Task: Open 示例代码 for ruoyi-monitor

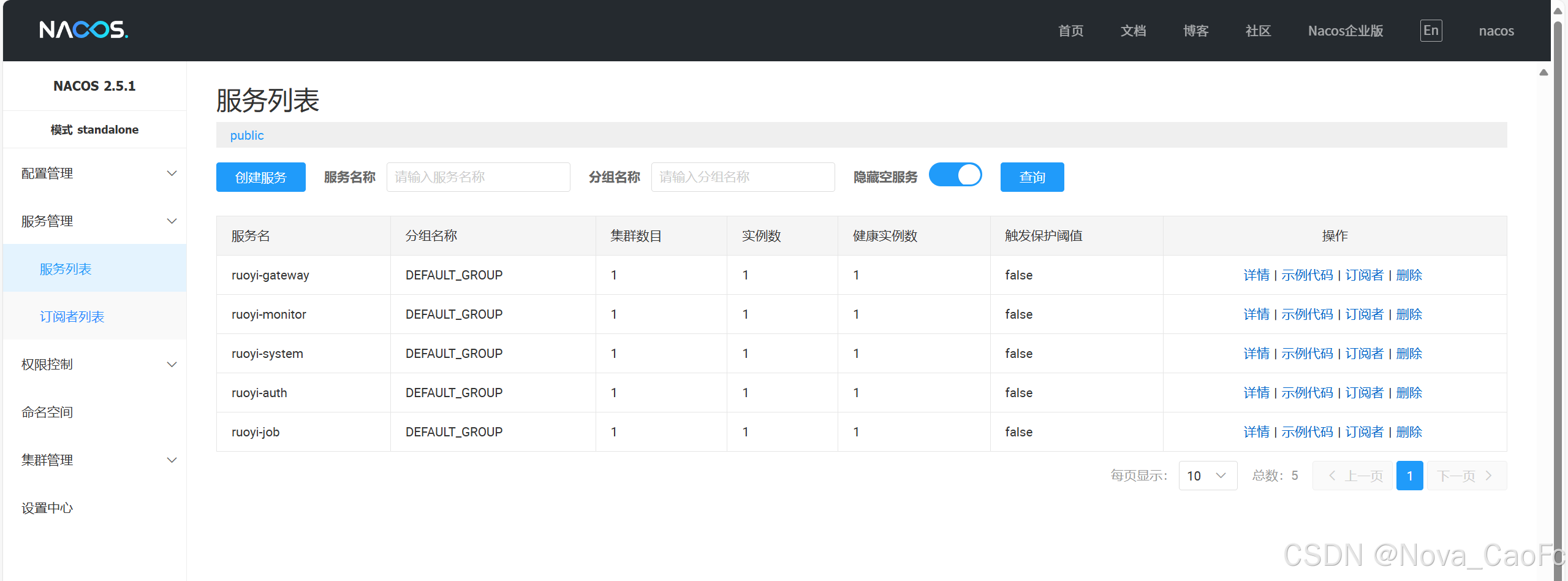Action: pyautogui.click(x=1307, y=314)
